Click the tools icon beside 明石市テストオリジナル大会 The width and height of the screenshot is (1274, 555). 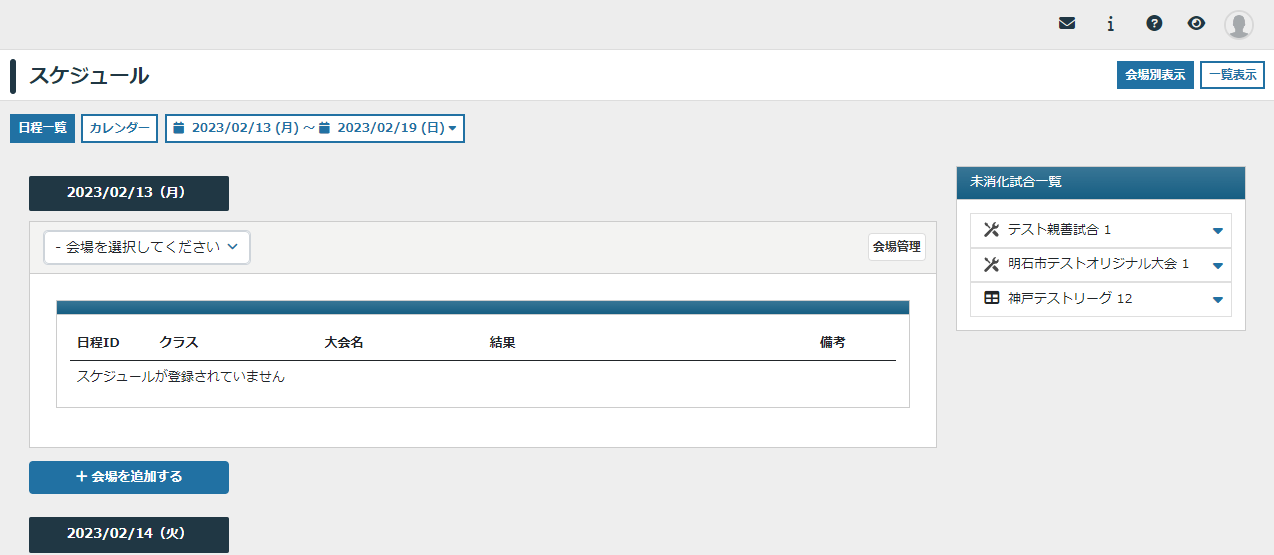(992, 265)
